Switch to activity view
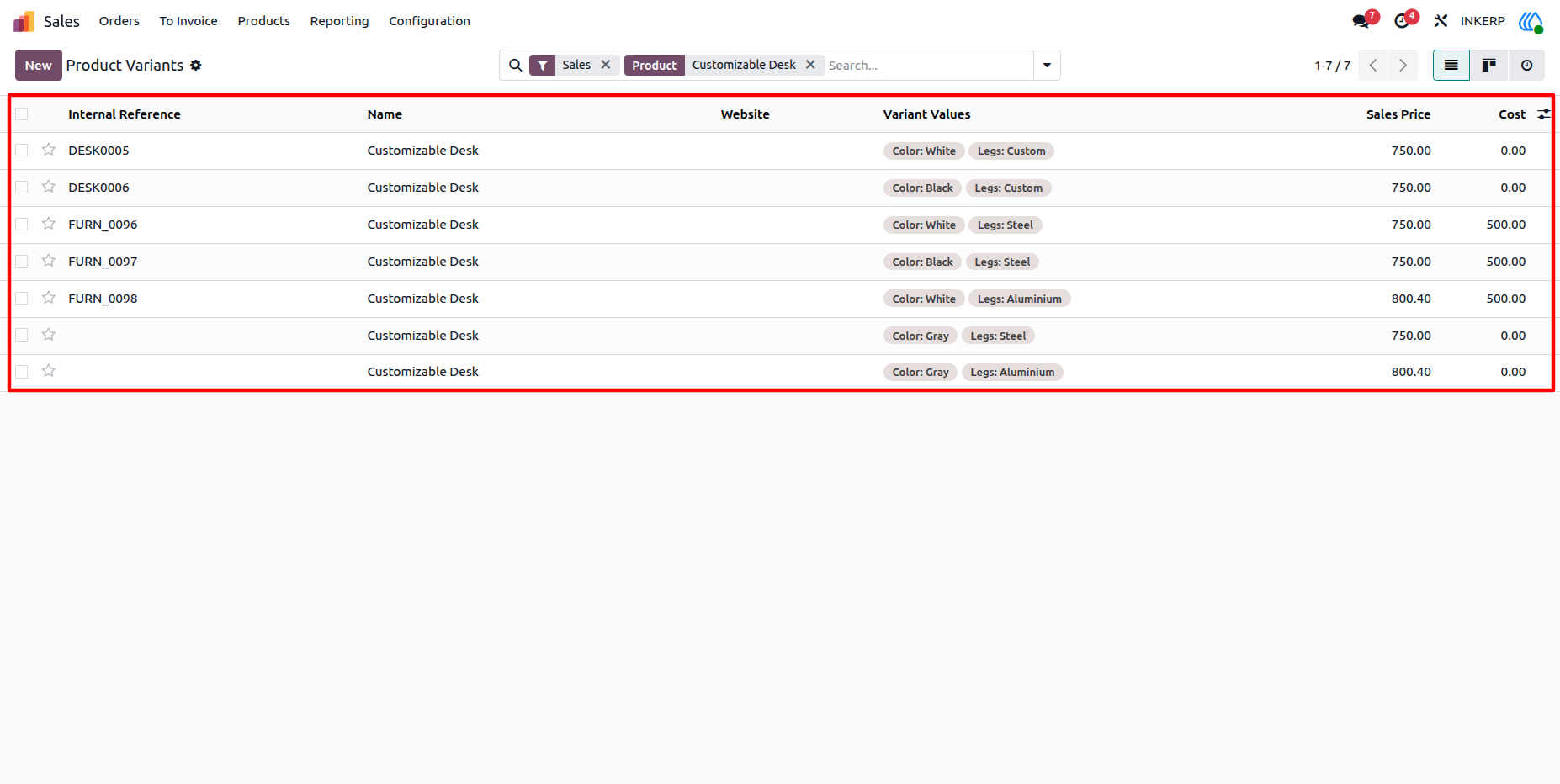Viewport: 1560px width, 784px height. tap(1526, 66)
